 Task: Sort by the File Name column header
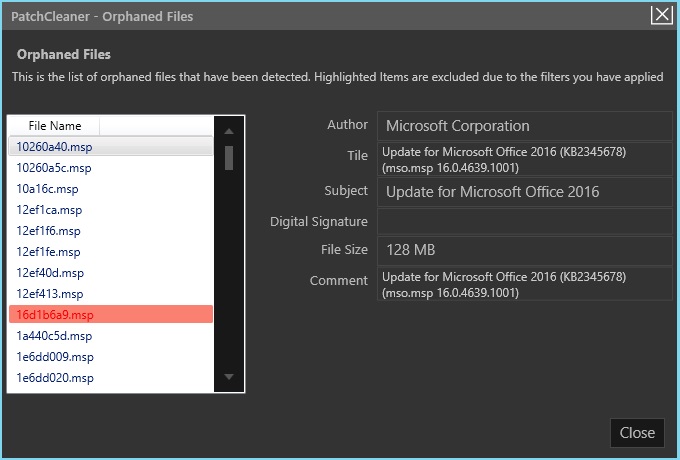pyautogui.click(x=55, y=126)
